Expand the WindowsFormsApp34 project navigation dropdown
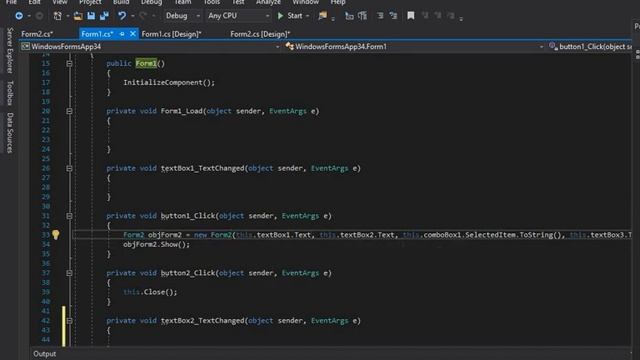 pyautogui.click(x=278, y=47)
